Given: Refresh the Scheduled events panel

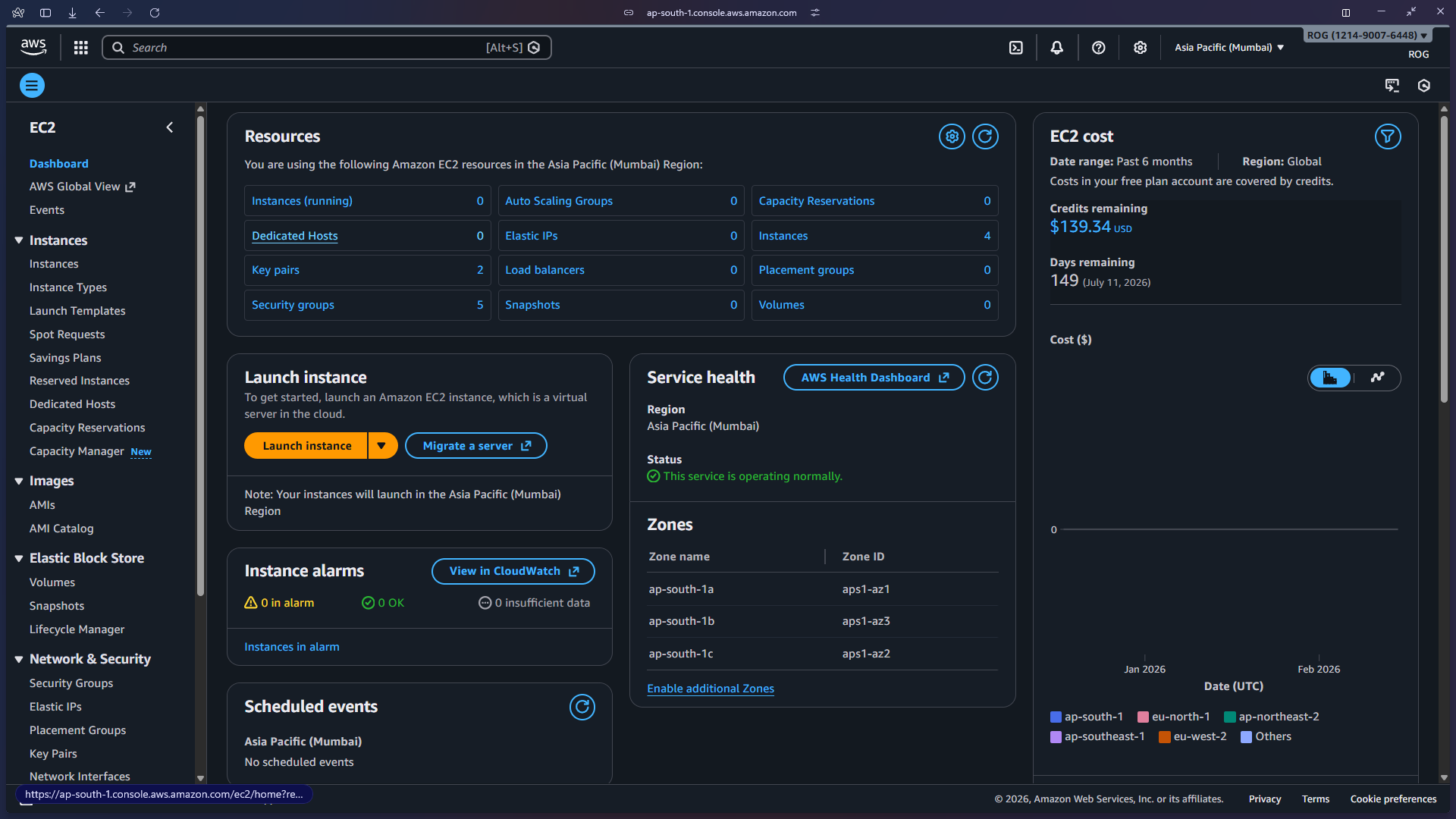Looking at the screenshot, I should pos(582,707).
